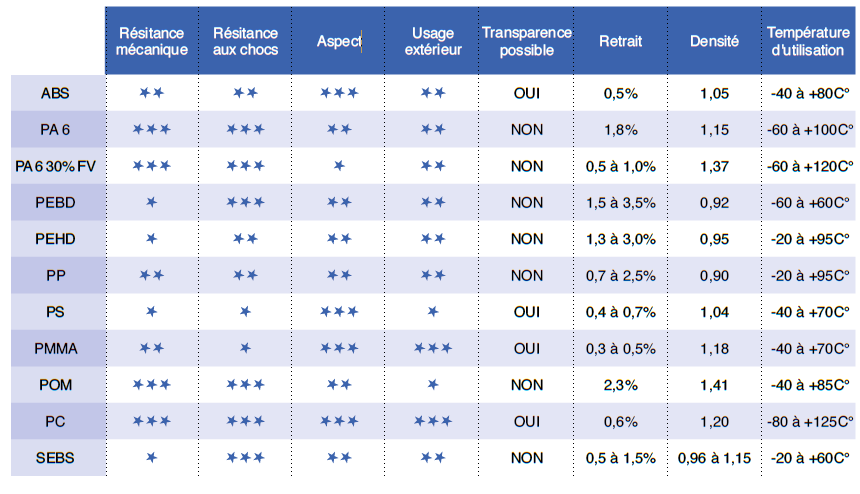Click PC's three-star Résistance aux chocs rating
Image resolution: width=860 pixels, height=494 pixels.
point(245,421)
